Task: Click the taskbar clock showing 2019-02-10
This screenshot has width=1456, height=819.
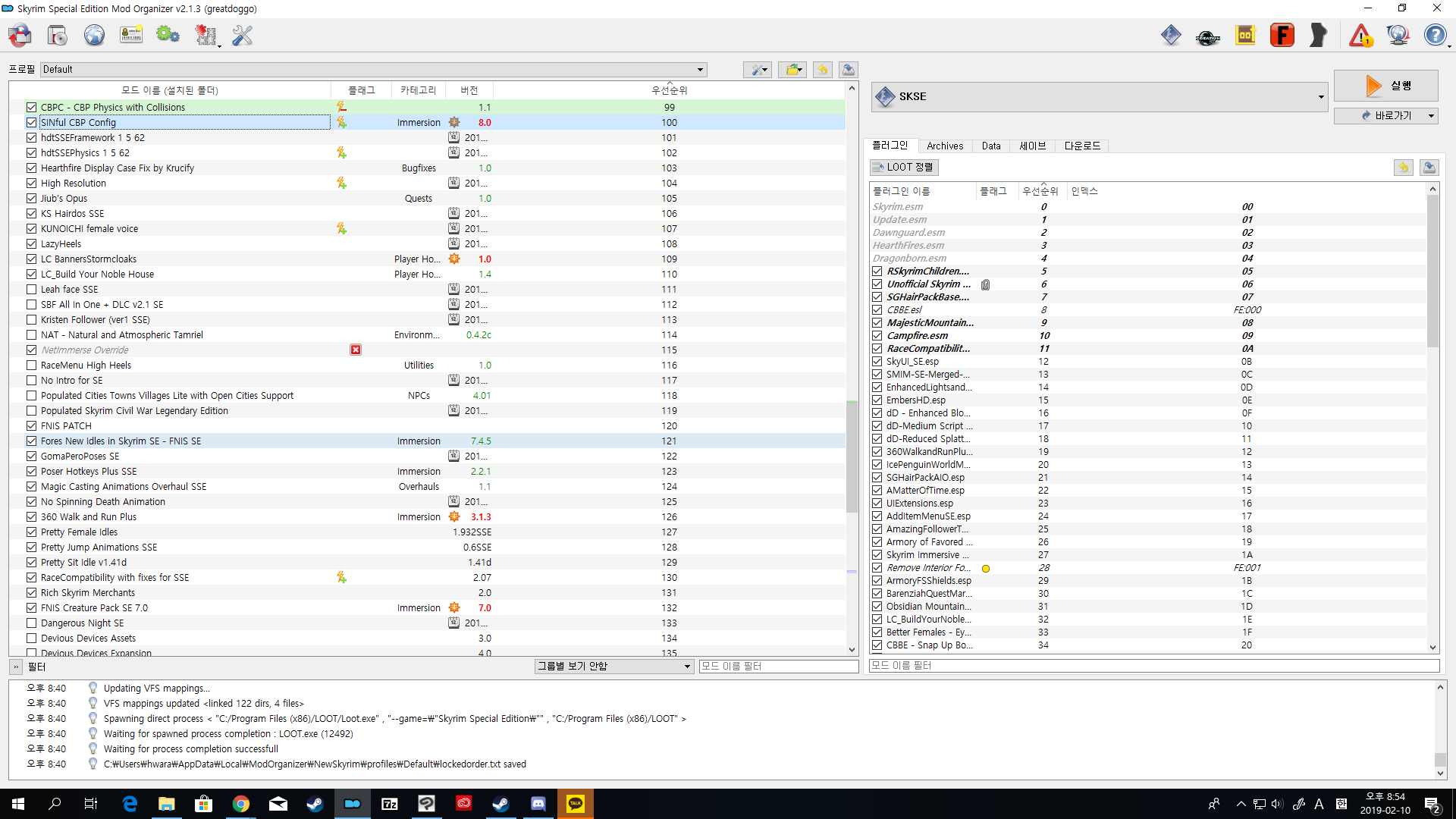Action: pos(1385,804)
